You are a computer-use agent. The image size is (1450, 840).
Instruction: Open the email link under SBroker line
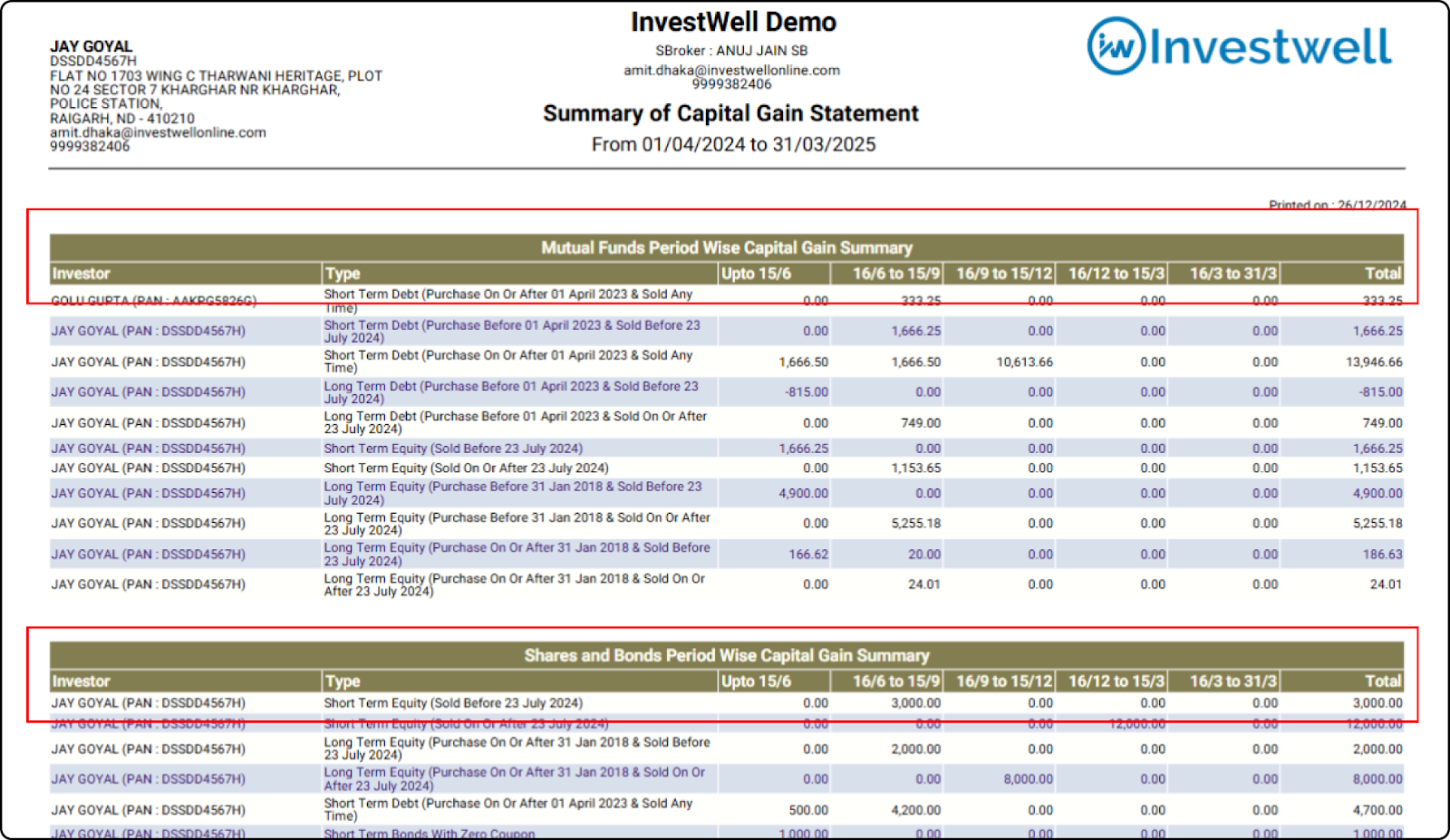(731, 70)
